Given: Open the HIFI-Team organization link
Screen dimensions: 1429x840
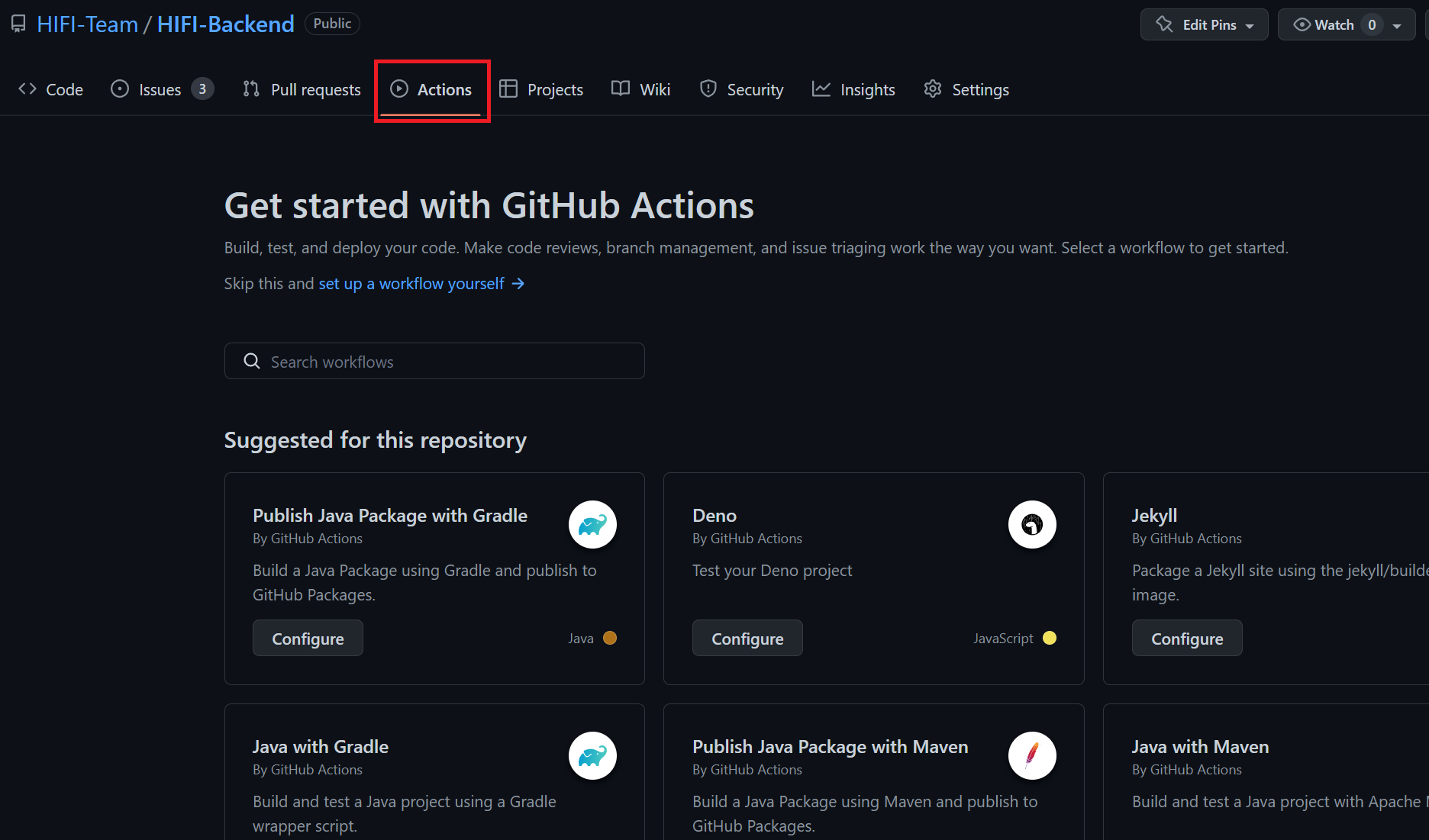Looking at the screenshot, I should tap(87, 24).
